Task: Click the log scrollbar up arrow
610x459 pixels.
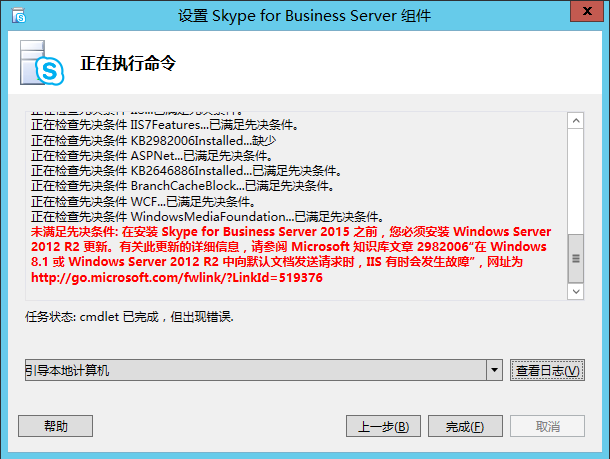Action: 576,120
